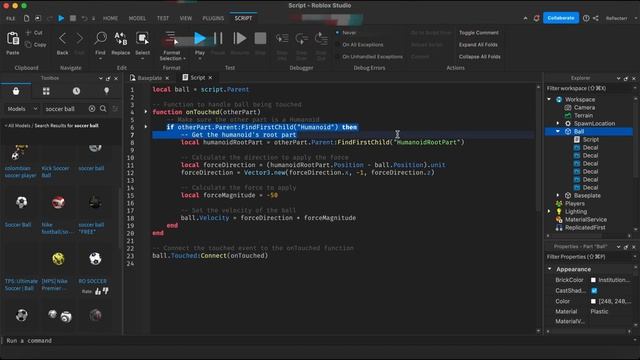Select the Script item under Ball
Image resolution: width=640 pixels, height=360 pixels.
pos(590,140)
